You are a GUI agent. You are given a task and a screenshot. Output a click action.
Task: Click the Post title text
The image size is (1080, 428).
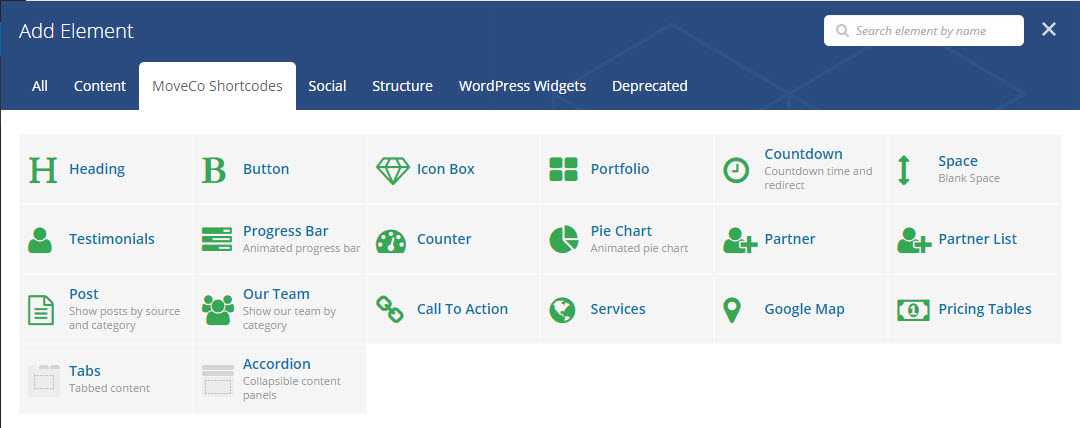click(x=83, y=294)
